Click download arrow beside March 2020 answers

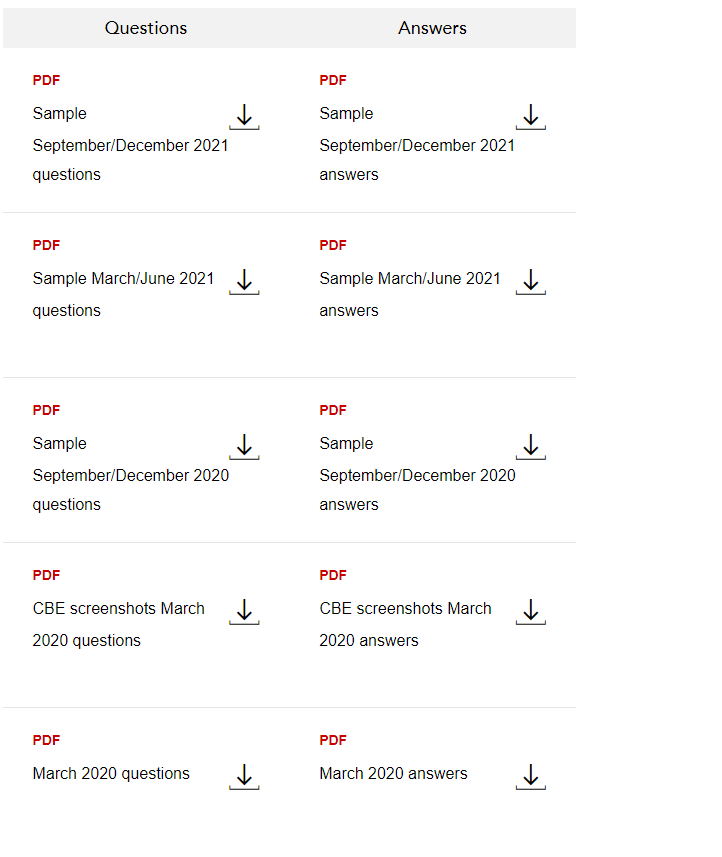531,777
